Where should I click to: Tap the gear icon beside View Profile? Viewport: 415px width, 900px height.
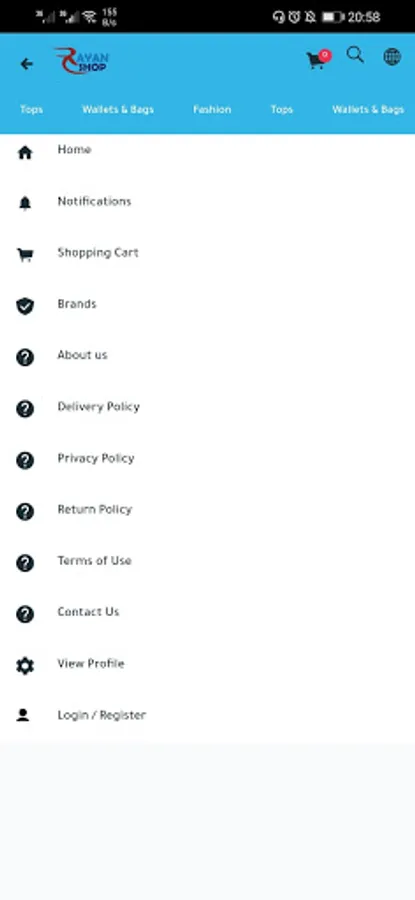pos(25,666)
